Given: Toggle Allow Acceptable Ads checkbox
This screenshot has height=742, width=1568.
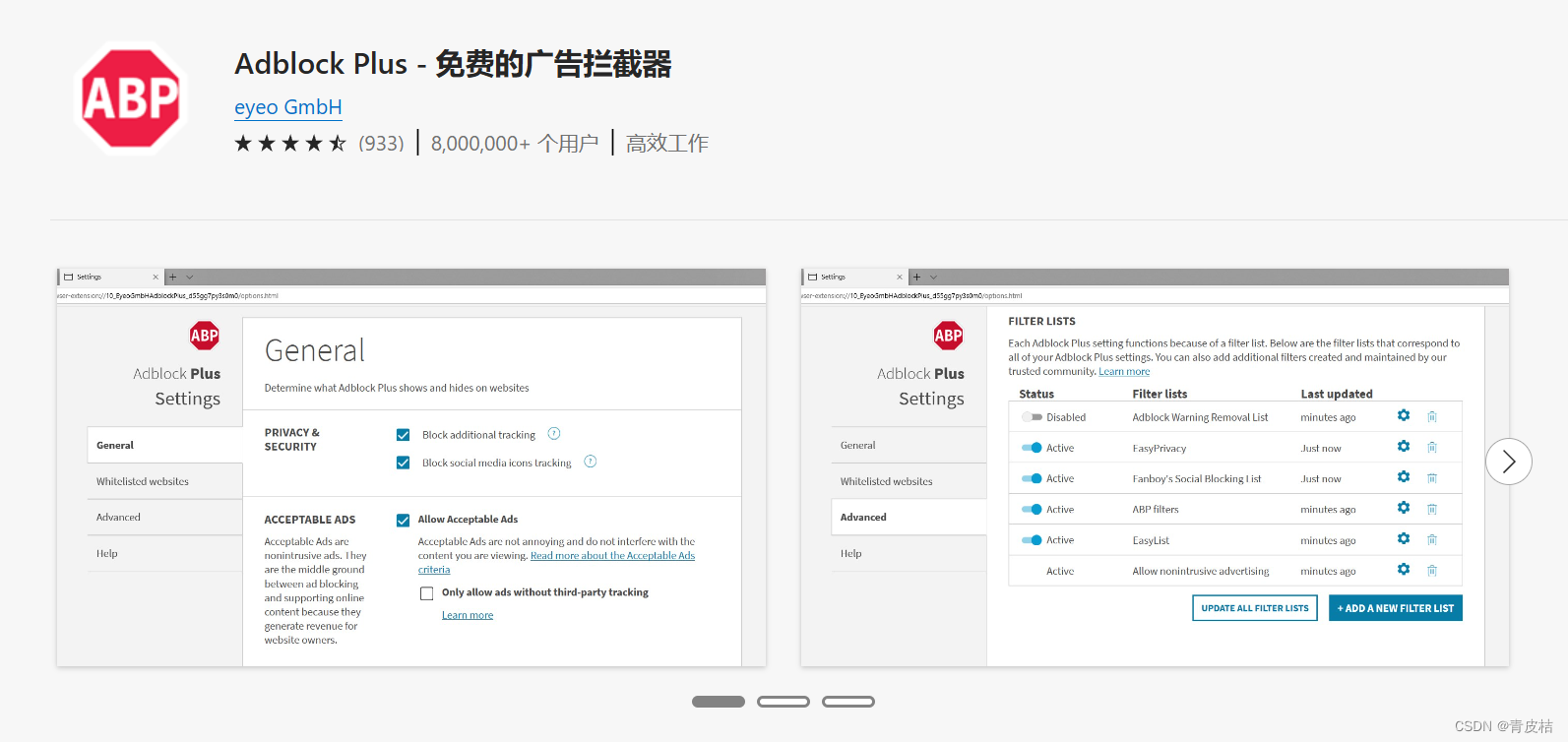Looking at the screenshot, I should [x=403, y=520].
